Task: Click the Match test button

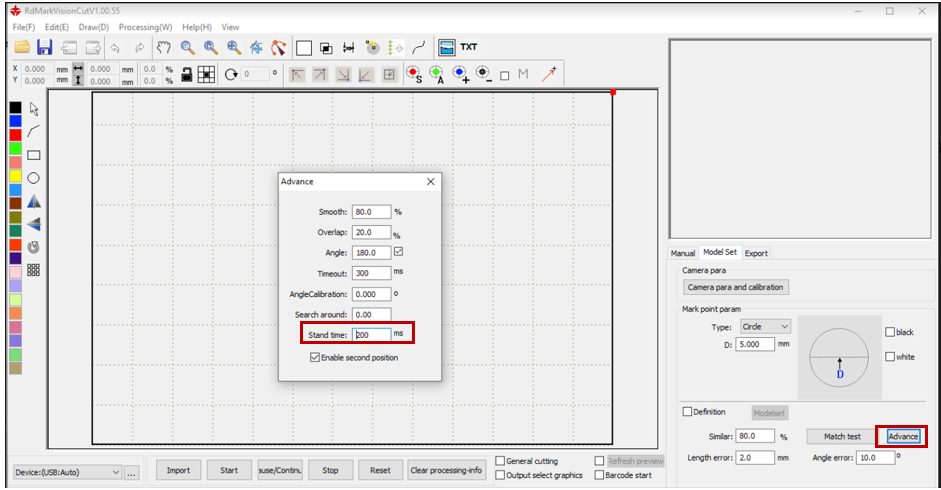Action: (x=842, y=437)
